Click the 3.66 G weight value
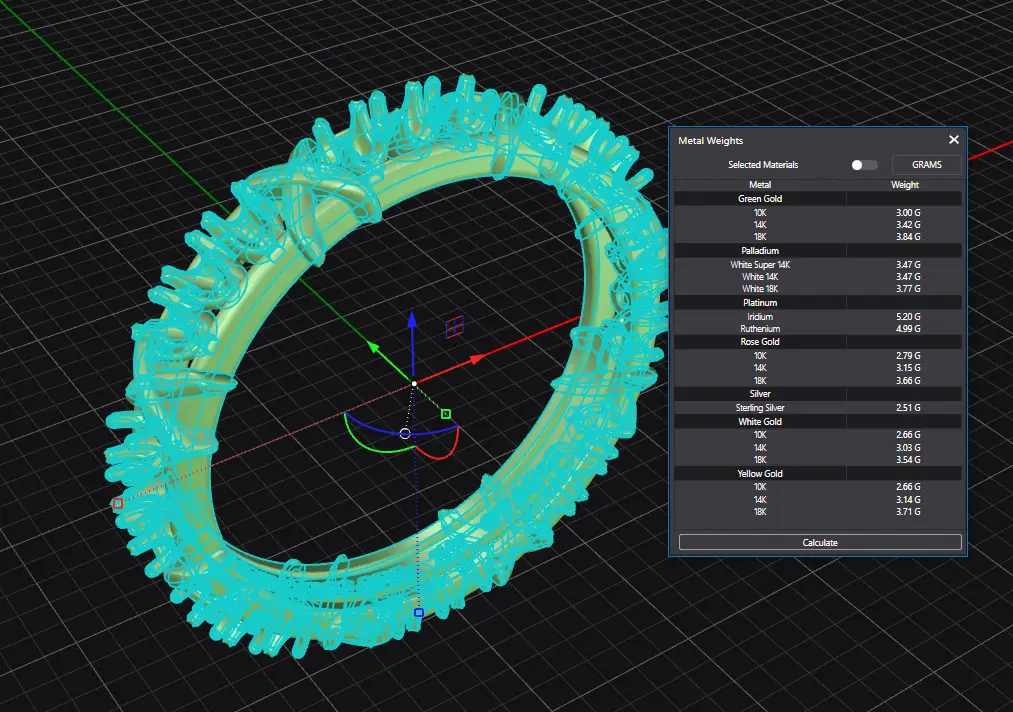 click(x=908, y=381)
